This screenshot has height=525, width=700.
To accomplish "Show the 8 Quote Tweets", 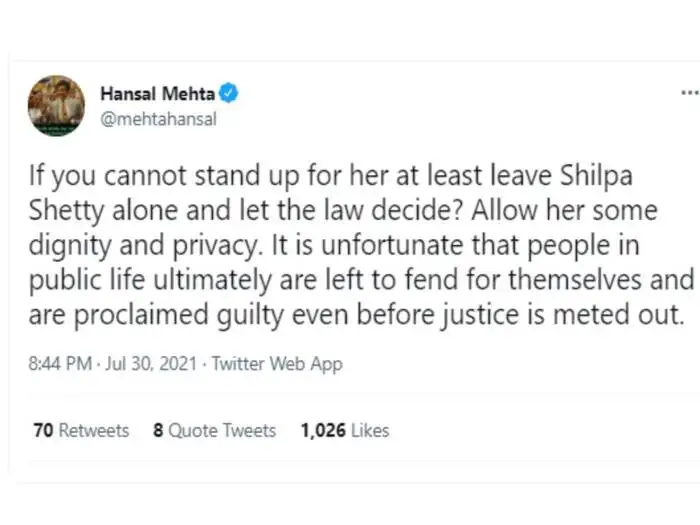I will point(214,431).
